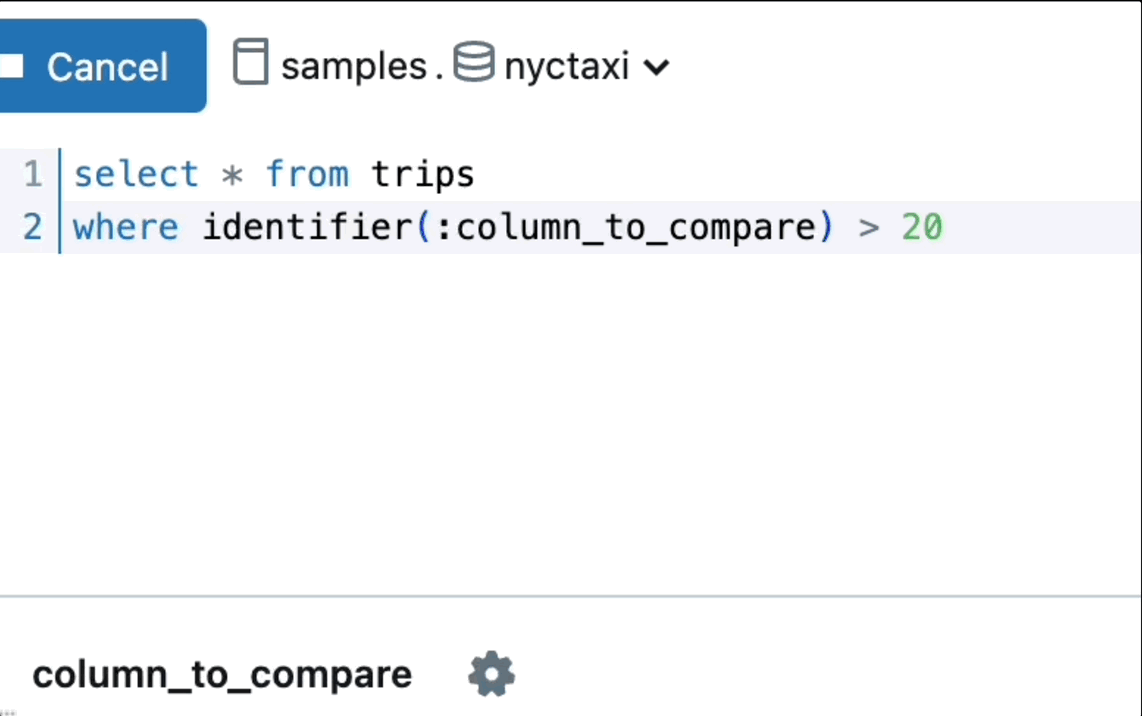Click the asterisk in the query
The height and width of the screenshot is (716, 1142).
[232, 176]
